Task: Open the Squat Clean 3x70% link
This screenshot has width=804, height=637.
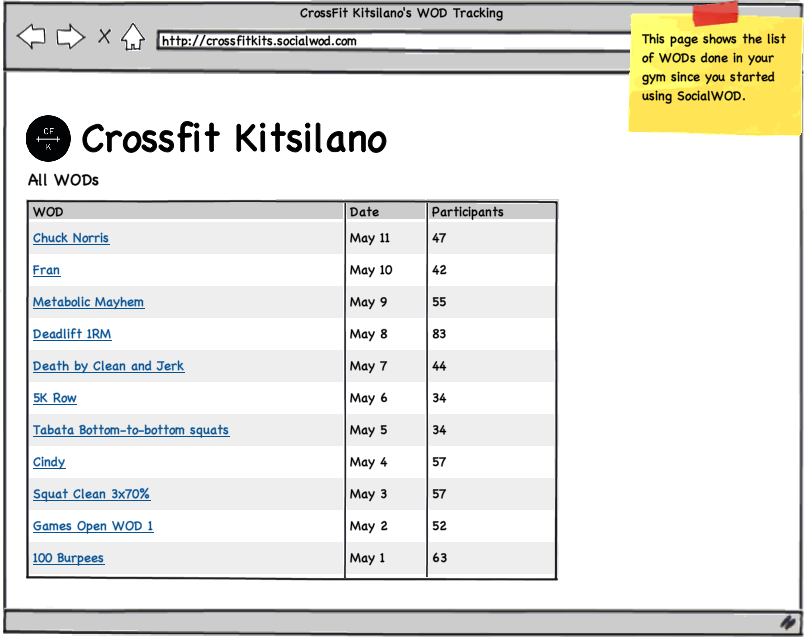Action: (x=91, y=494)
